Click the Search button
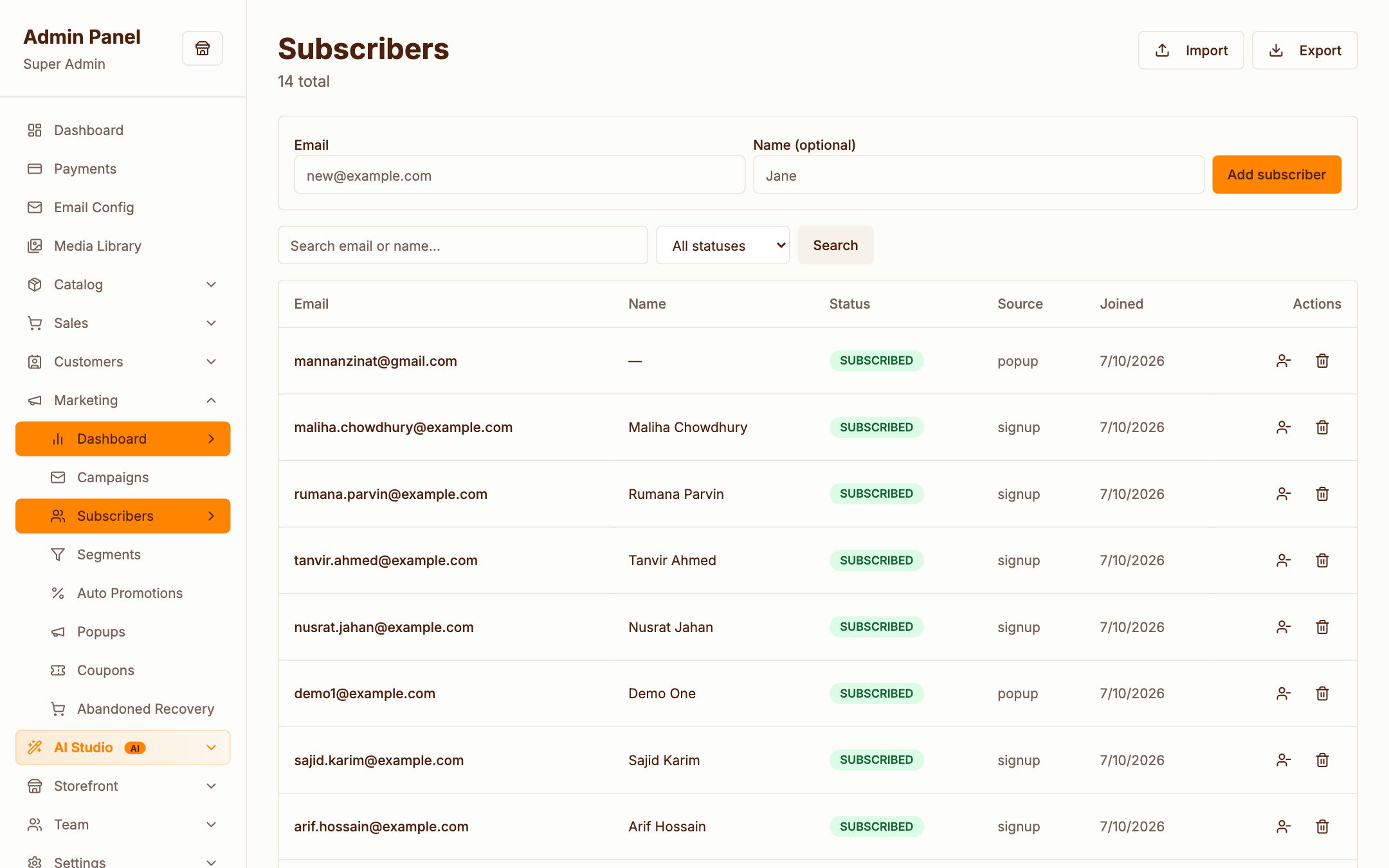The image size is (1389, 868). click(835, 245)
